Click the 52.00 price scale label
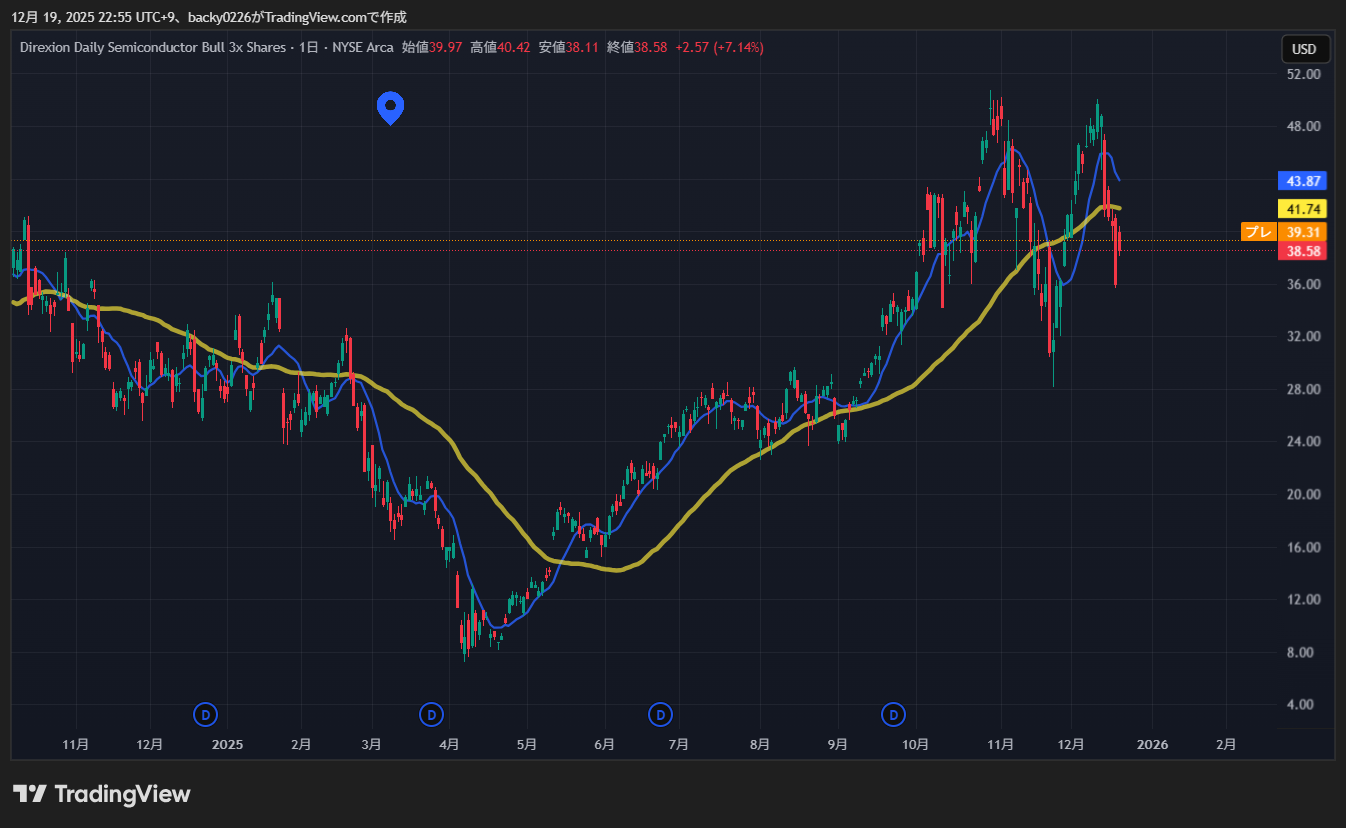The height and width of the screenshot is (828, 1346). [x=1304, y=74]
